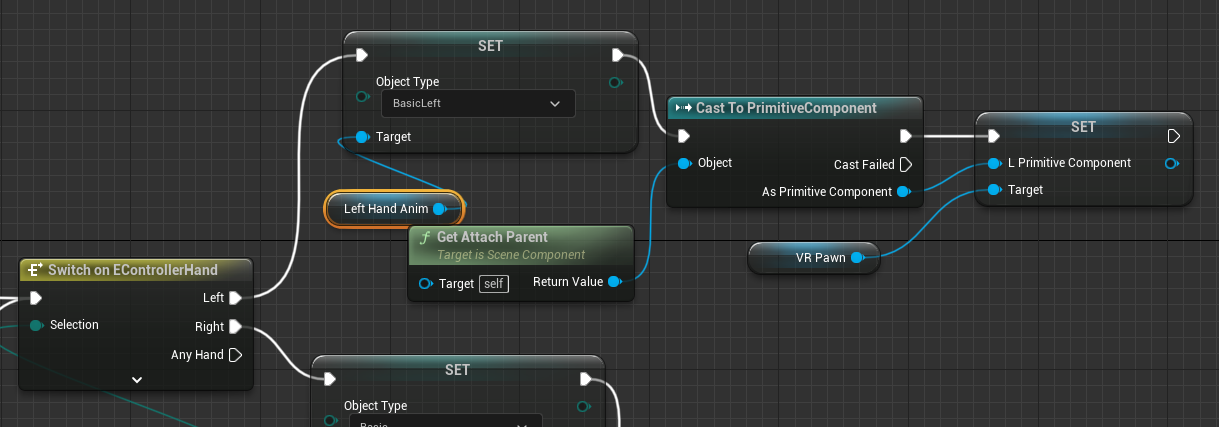Click the Right execution pin on Switch node

point(235,326)
